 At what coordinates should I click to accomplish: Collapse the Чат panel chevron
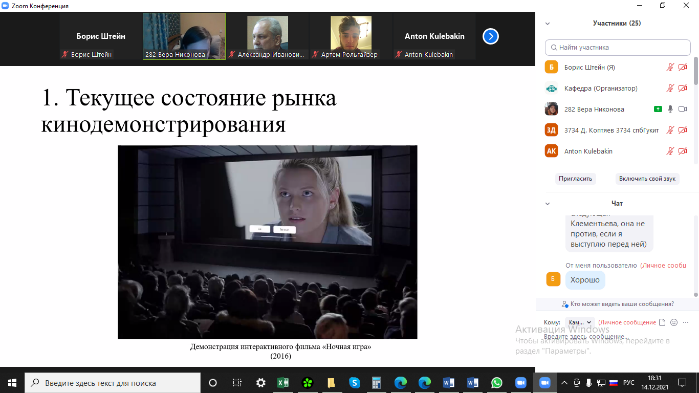547,204
